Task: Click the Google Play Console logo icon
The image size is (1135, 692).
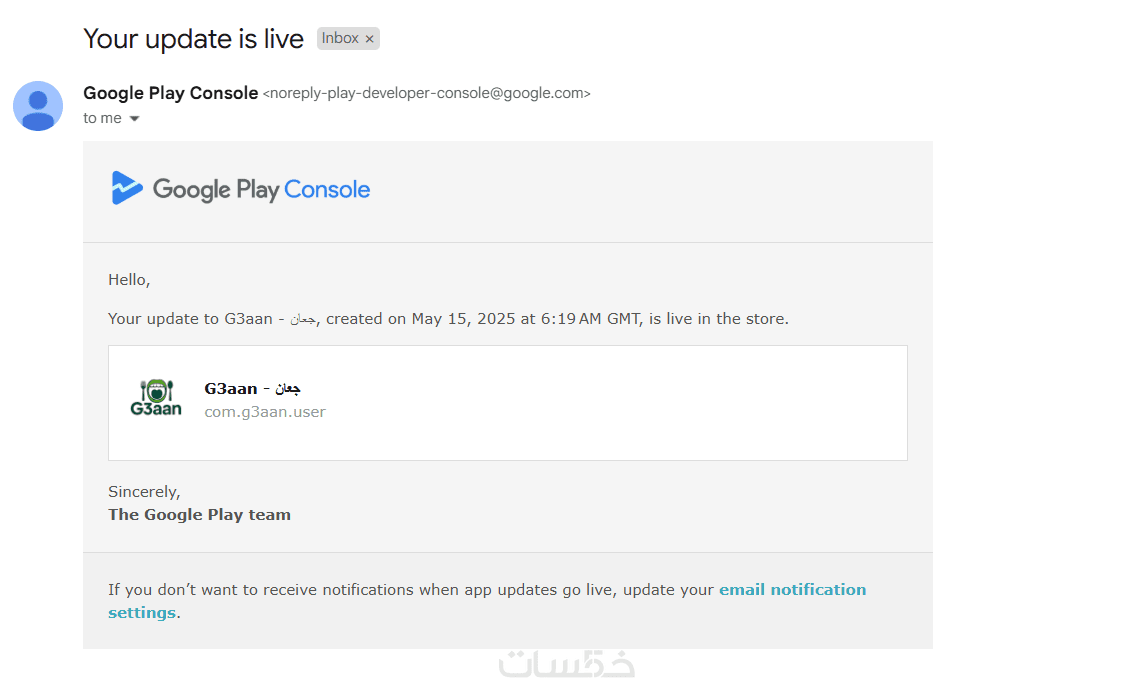Action: click(x=127, y=188)
